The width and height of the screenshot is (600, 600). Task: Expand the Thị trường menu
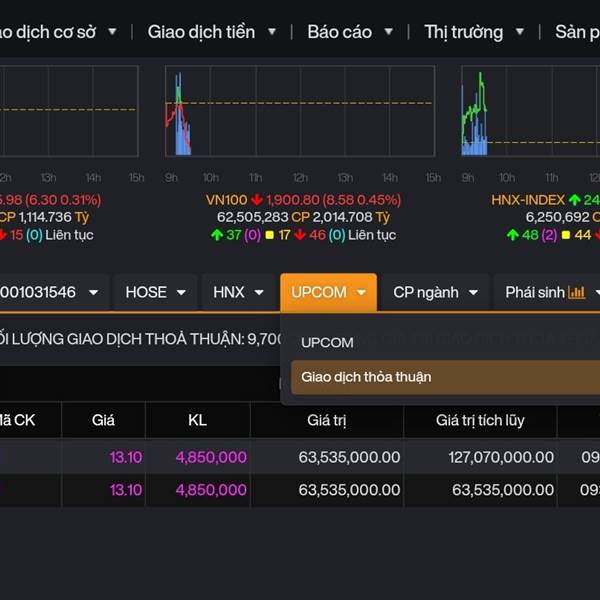pyautogui.click(x=472, y=32)
